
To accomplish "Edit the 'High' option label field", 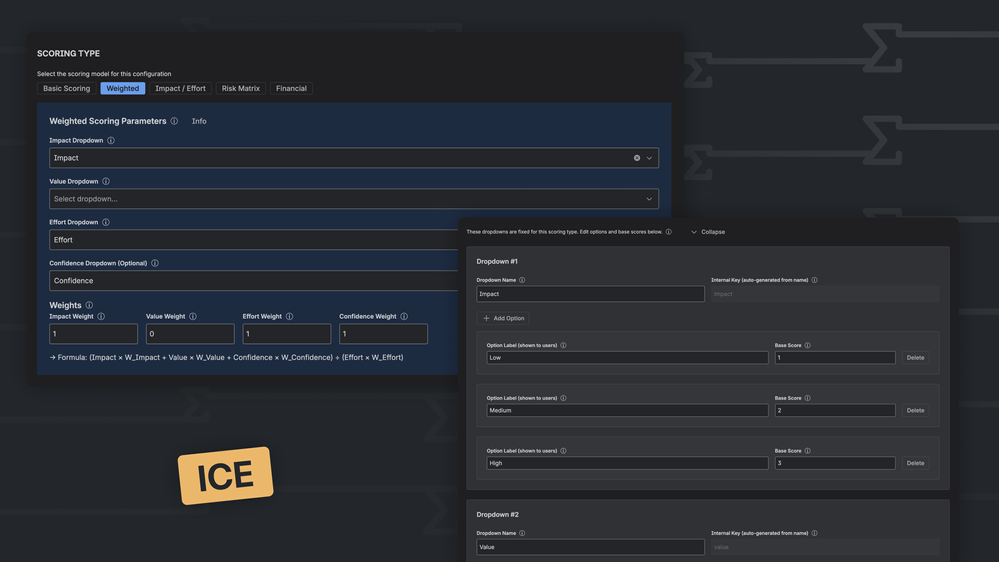I will [627, 463].
